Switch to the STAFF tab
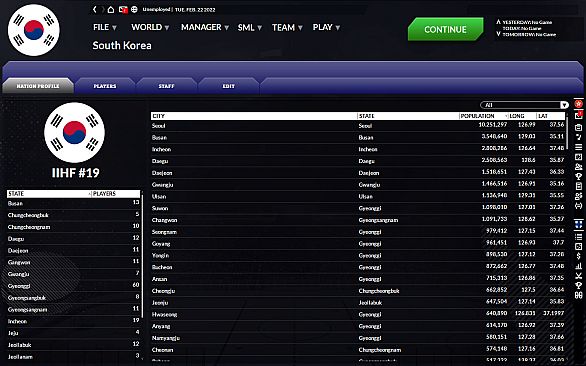This screenshot has height=366, width=586. point(166,86)
